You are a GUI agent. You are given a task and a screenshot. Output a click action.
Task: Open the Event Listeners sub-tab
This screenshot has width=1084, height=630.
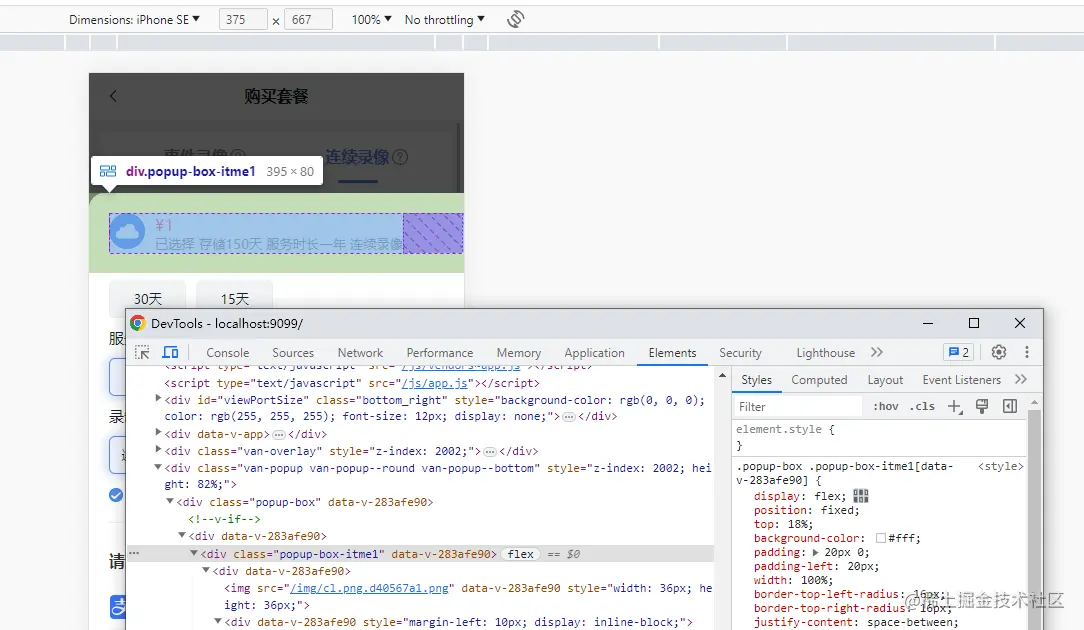(x=962, y=380)
